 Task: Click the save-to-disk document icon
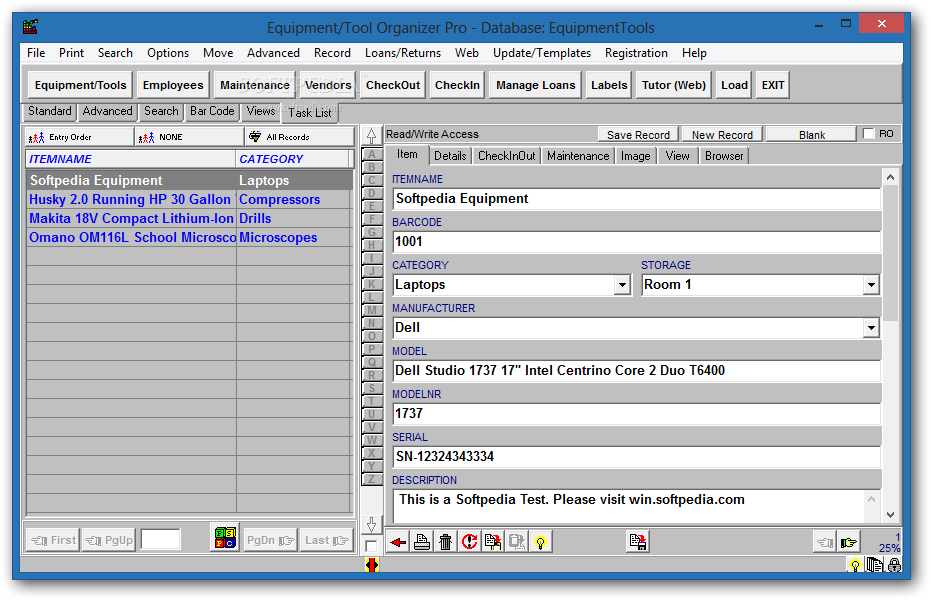[x=638, y=542]
